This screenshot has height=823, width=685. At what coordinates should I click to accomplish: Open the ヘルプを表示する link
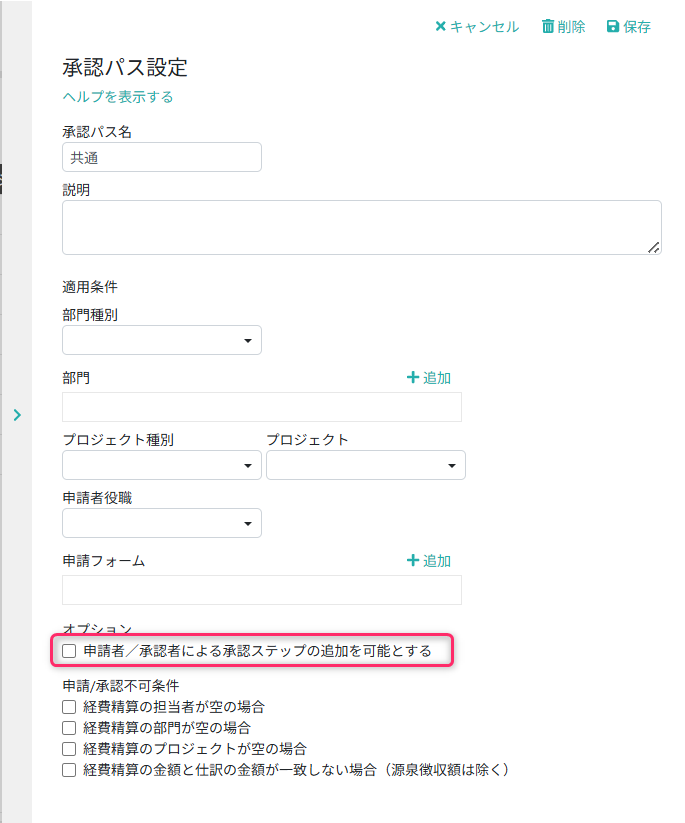pyautogui.click(x=118, y=97)
